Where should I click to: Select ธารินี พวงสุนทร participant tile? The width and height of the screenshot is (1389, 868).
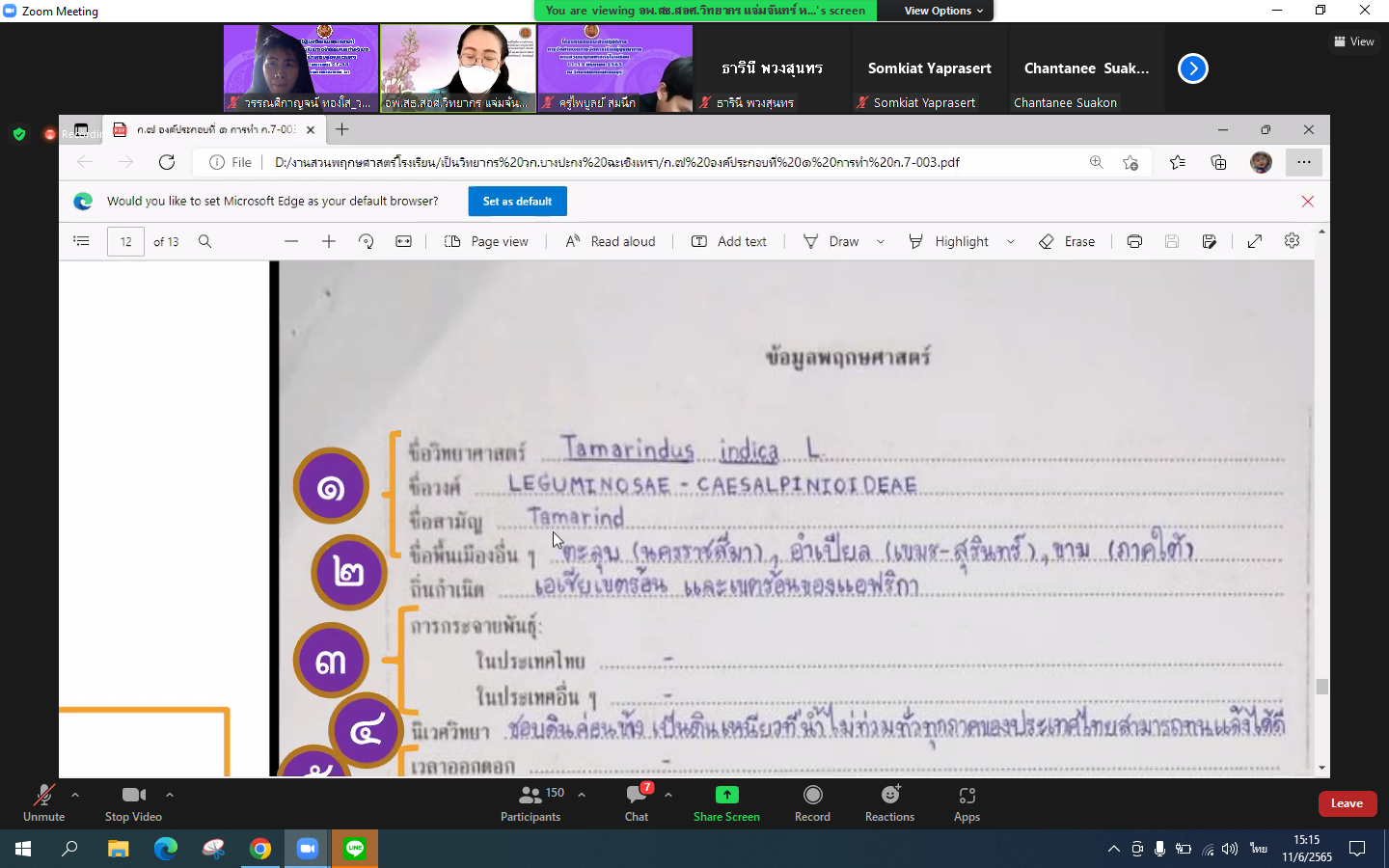point(772,68)
